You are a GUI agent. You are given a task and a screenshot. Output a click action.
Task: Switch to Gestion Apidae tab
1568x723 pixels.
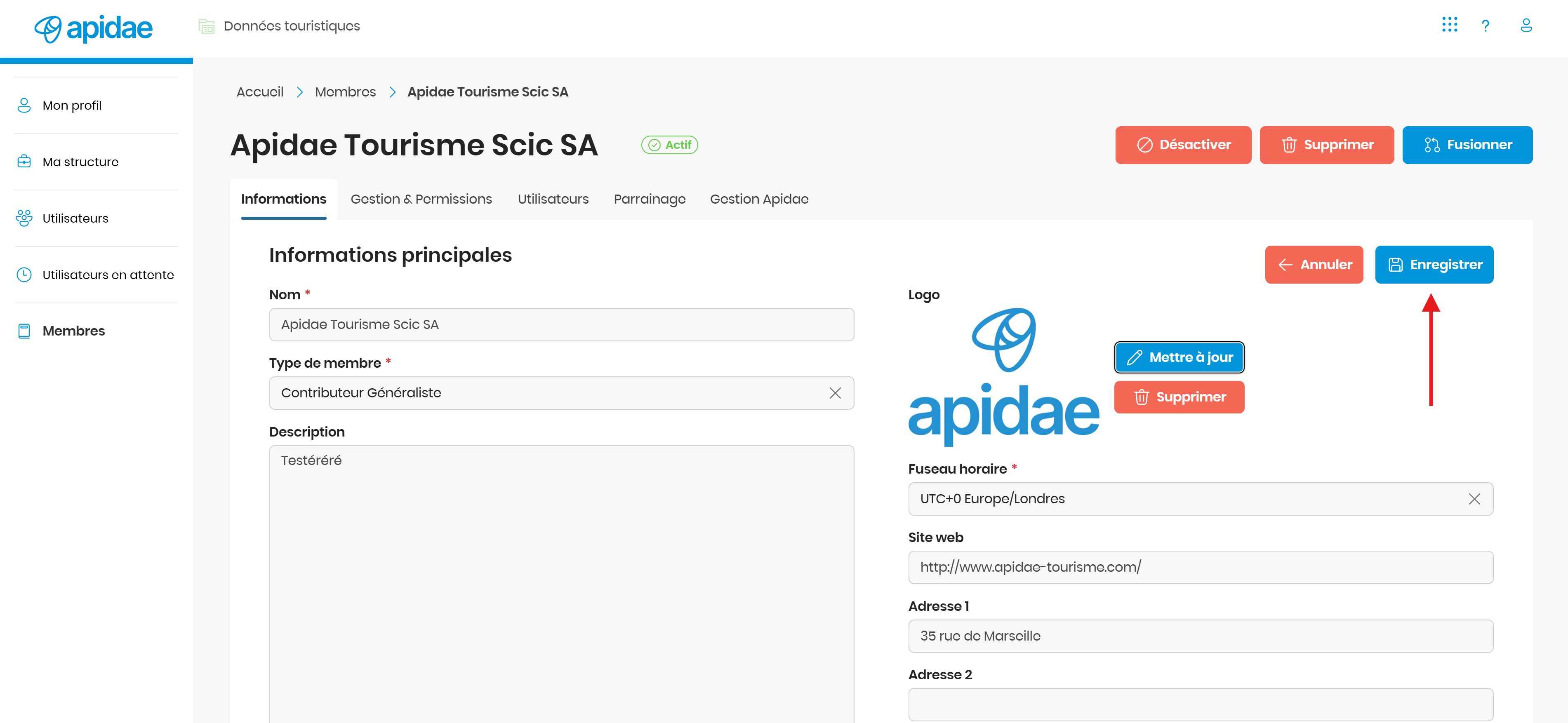tap(759, 199)
